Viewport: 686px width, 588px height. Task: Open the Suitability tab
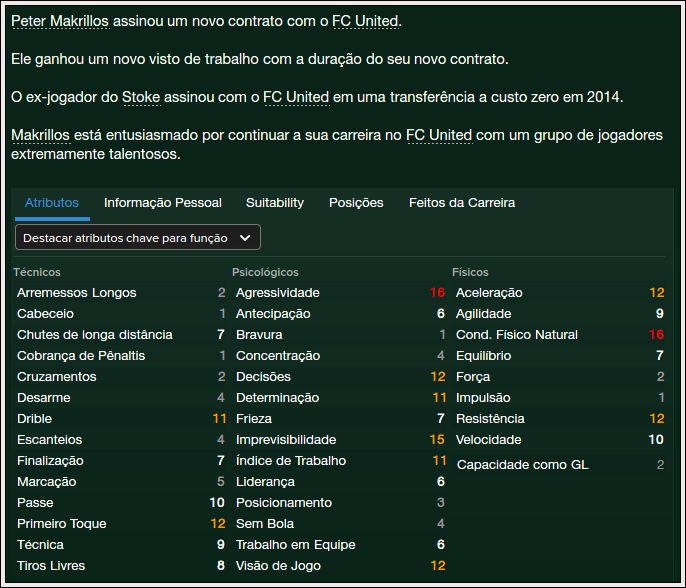(x=275, y=203)
